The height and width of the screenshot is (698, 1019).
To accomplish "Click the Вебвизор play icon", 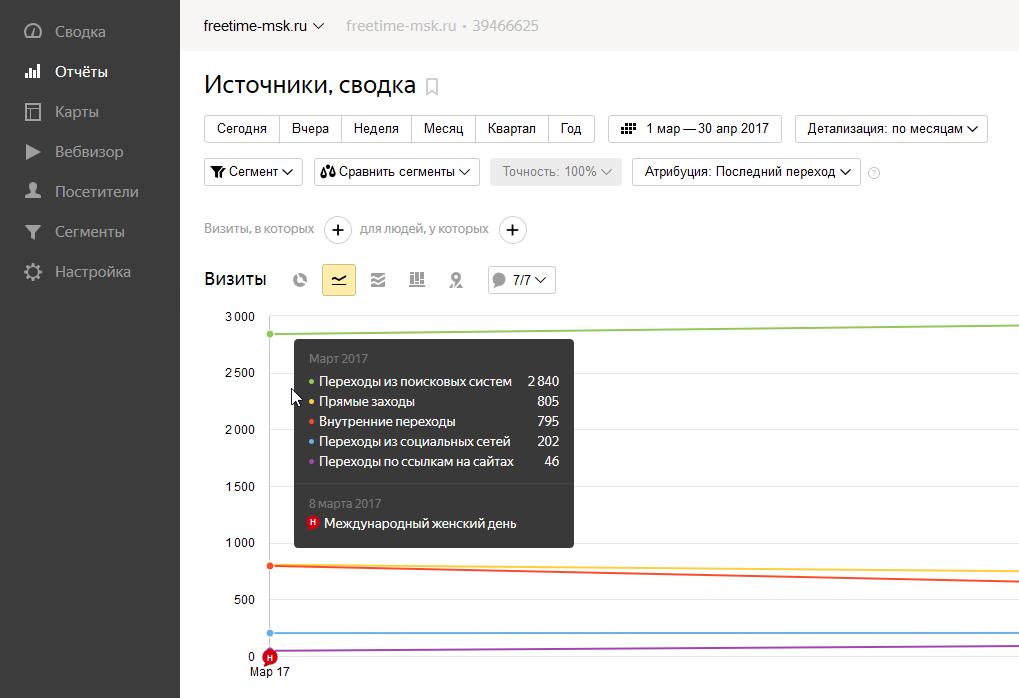I will pos(32,152).
